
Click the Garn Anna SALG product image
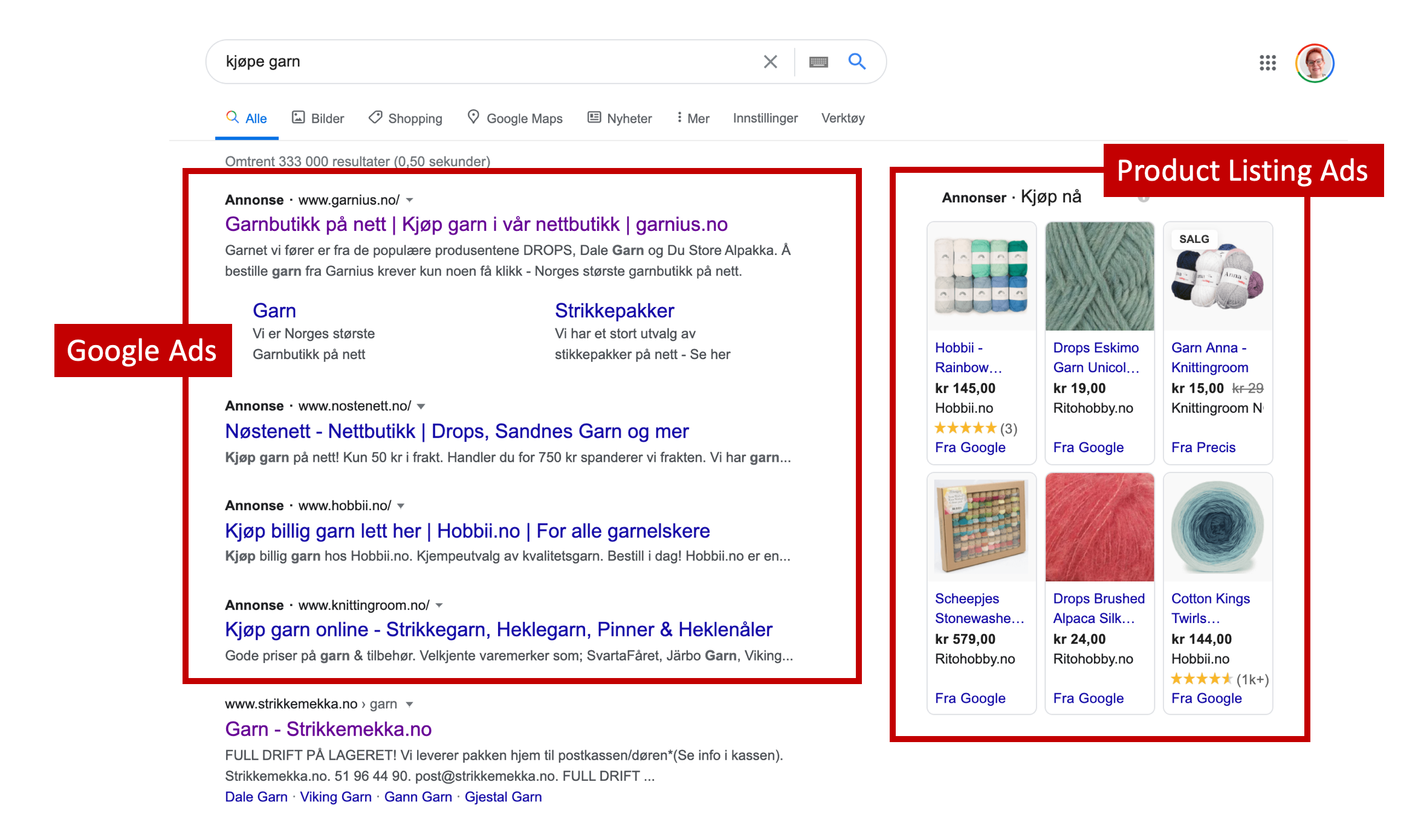click(1218, 276)
